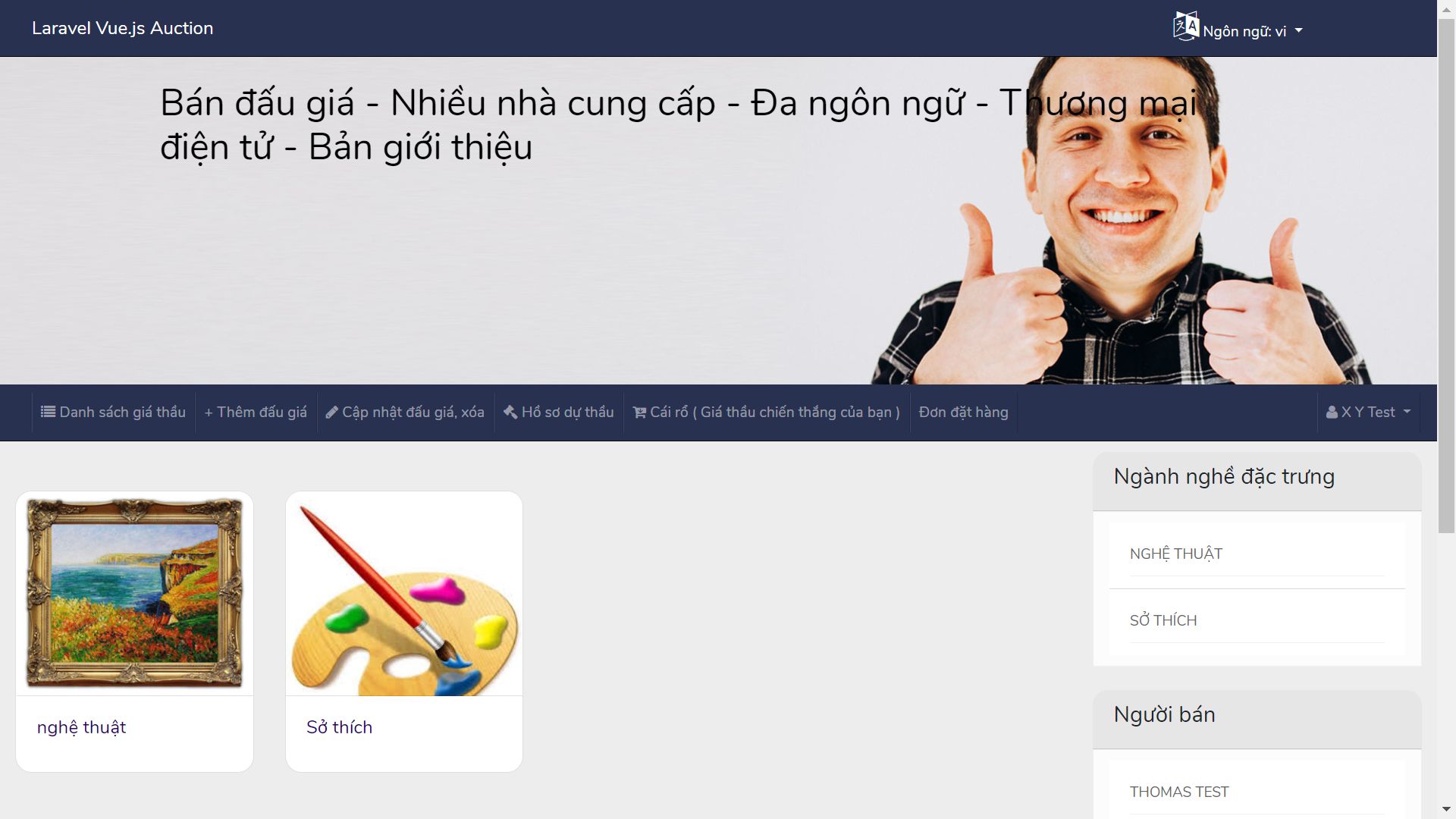Select SỞ THÍCH in featured categories
This screenshot has height=819, width=1456.
coord(1163,620)
